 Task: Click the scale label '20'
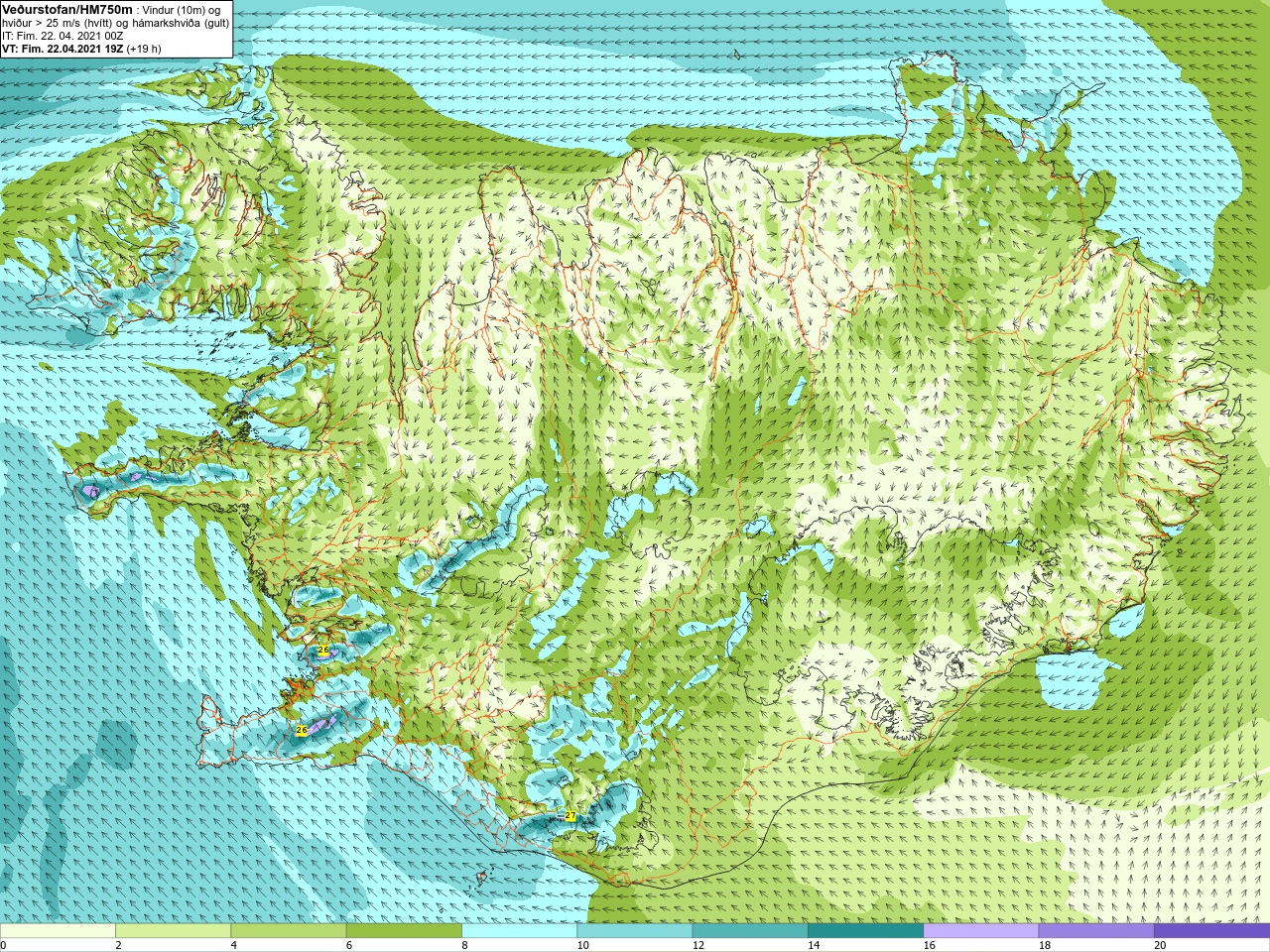click(1160, 945)
